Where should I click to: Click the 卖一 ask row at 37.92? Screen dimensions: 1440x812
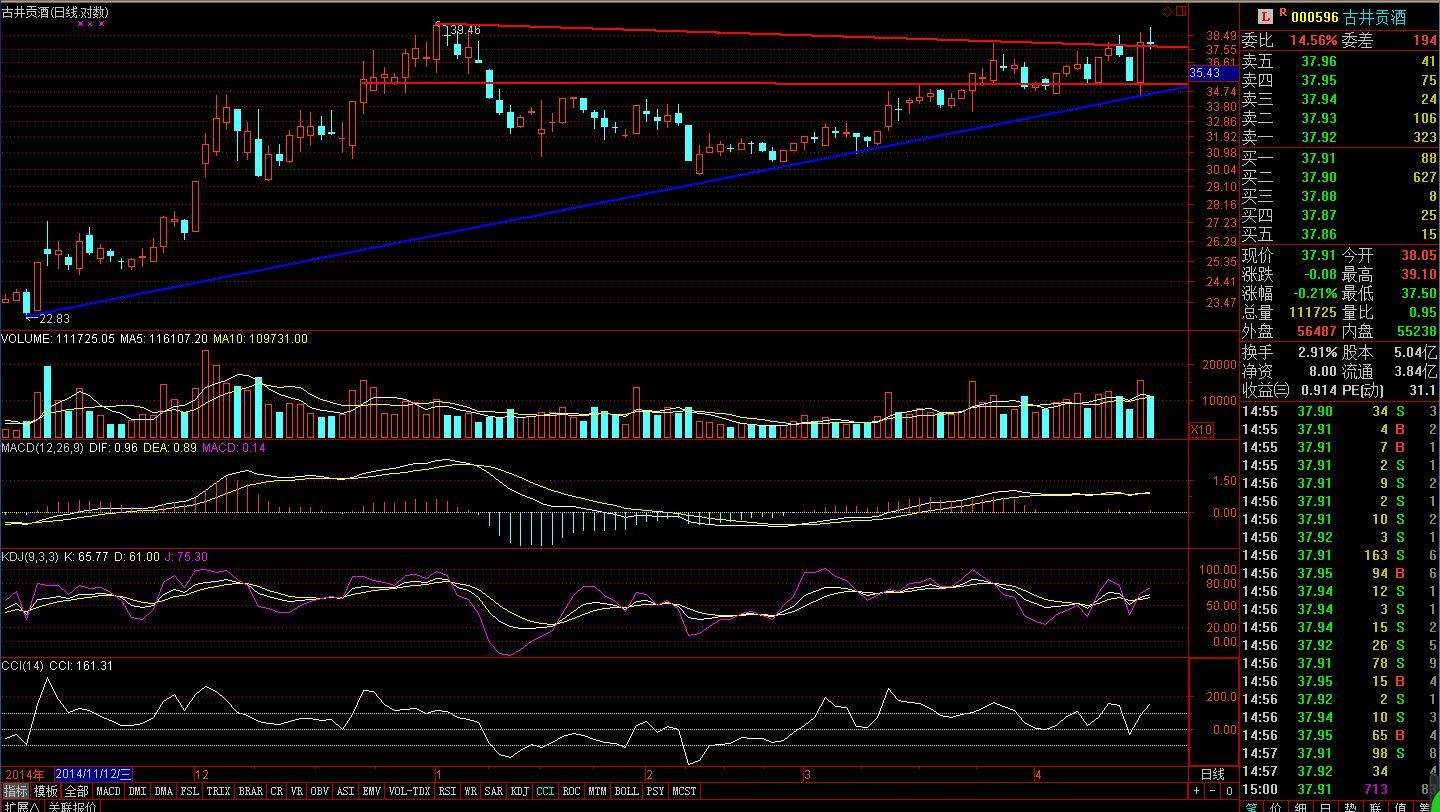pos(1340,137)
